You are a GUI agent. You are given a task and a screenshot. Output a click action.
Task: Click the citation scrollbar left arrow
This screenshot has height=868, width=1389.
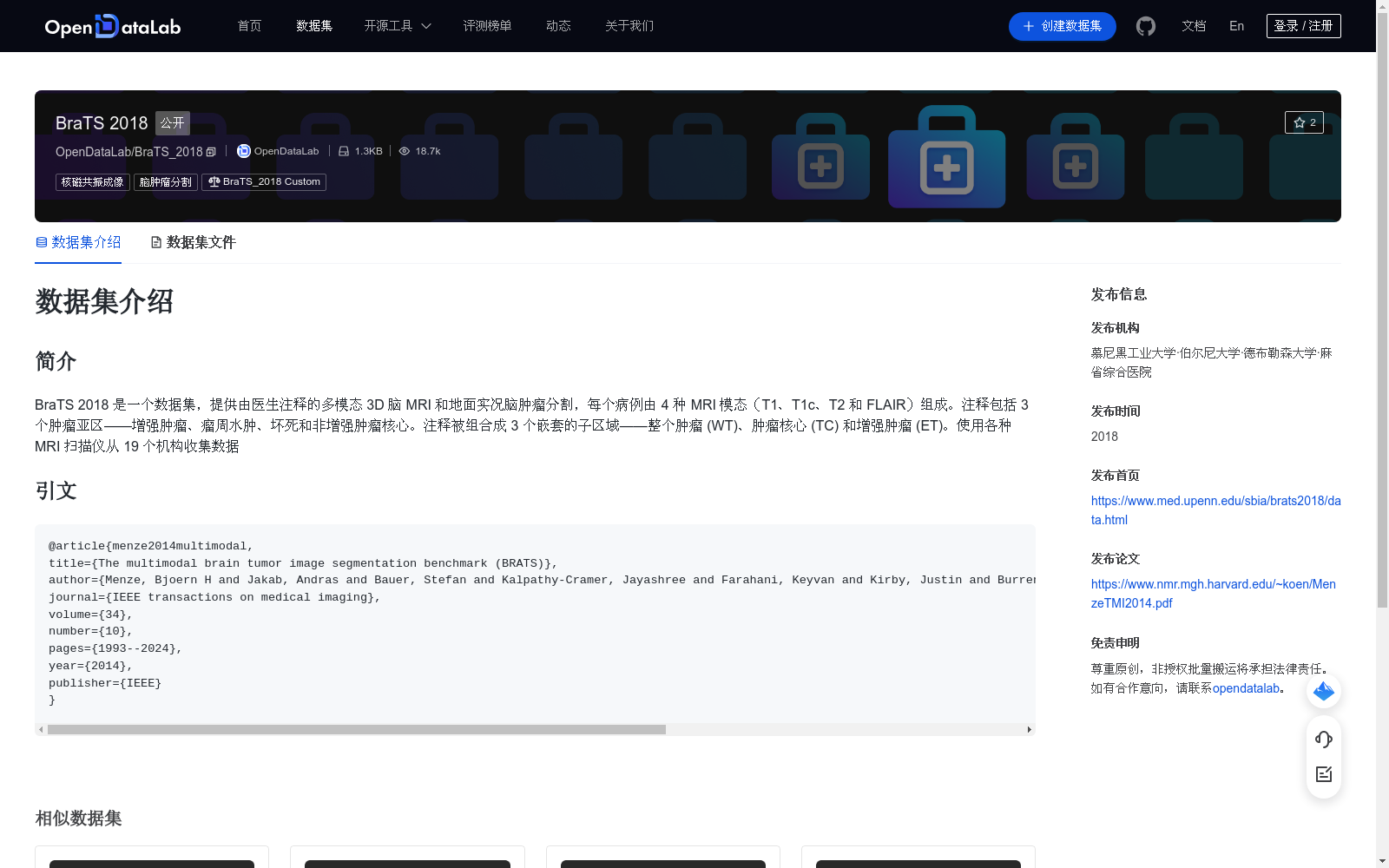coord(41,730)
